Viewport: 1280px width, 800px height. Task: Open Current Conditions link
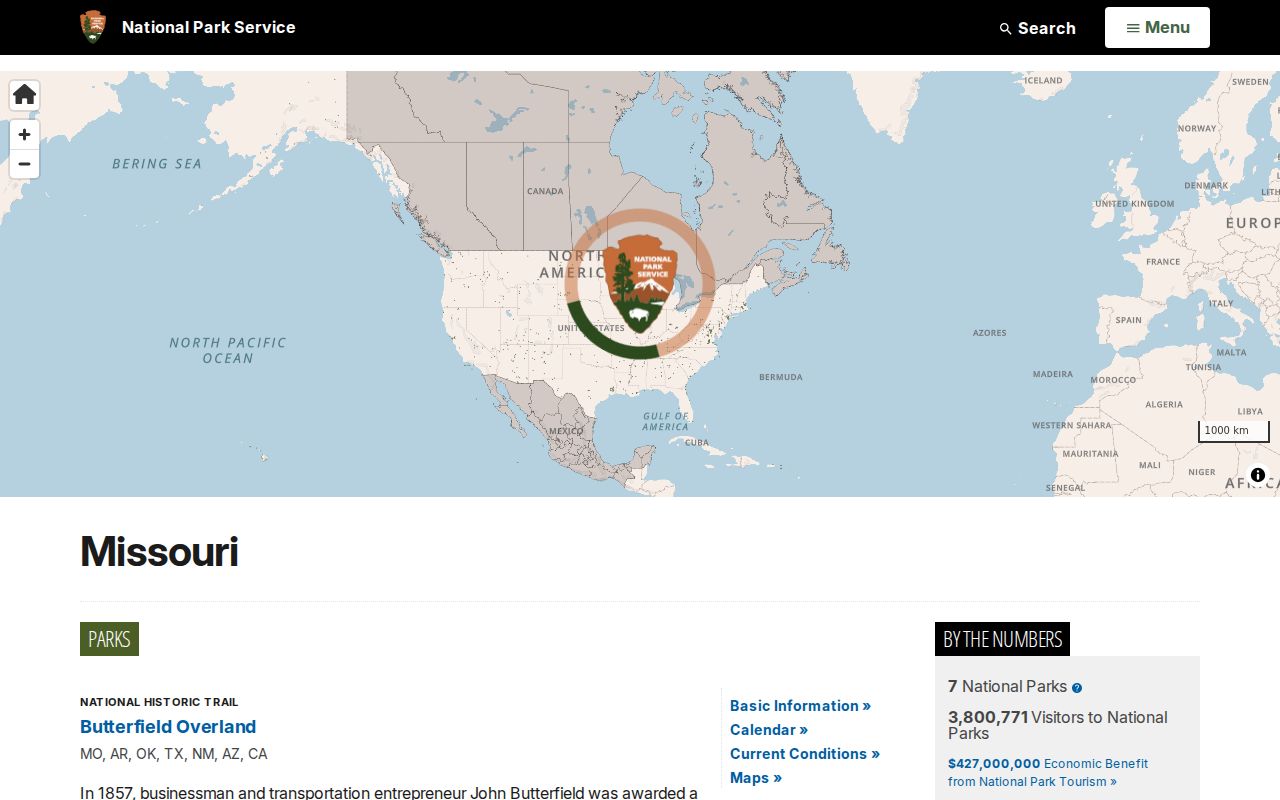(805, 754)
